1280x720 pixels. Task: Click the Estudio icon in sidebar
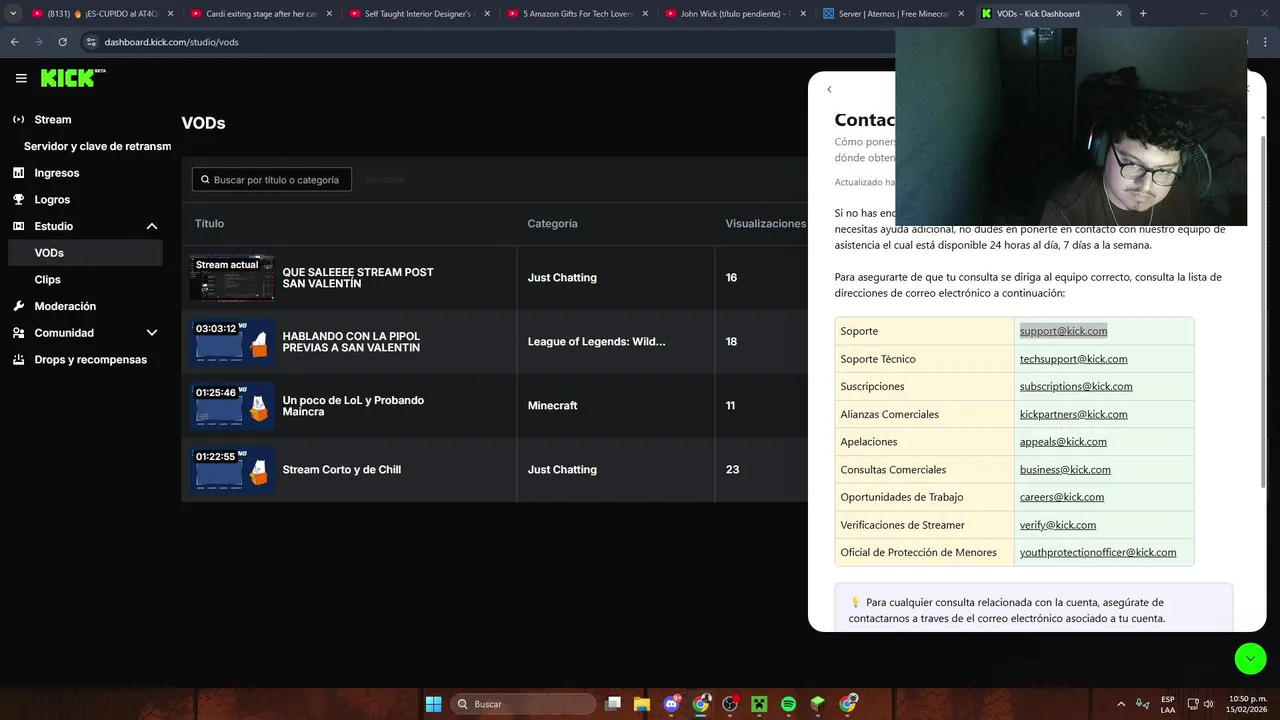tap(18, 226)
